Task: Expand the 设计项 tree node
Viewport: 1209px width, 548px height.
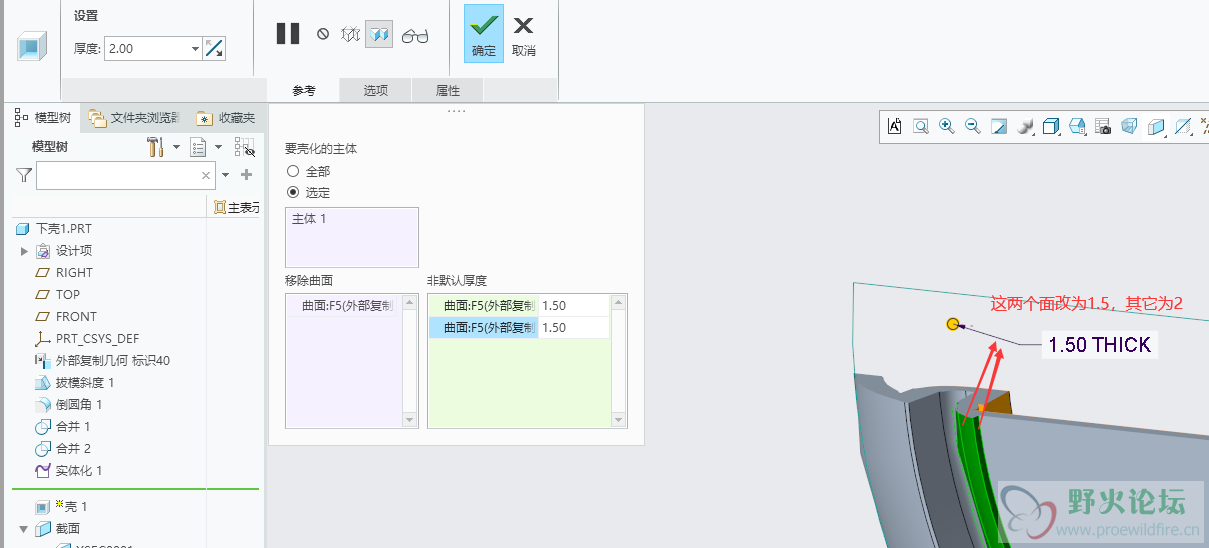Action: pos(24,250)
